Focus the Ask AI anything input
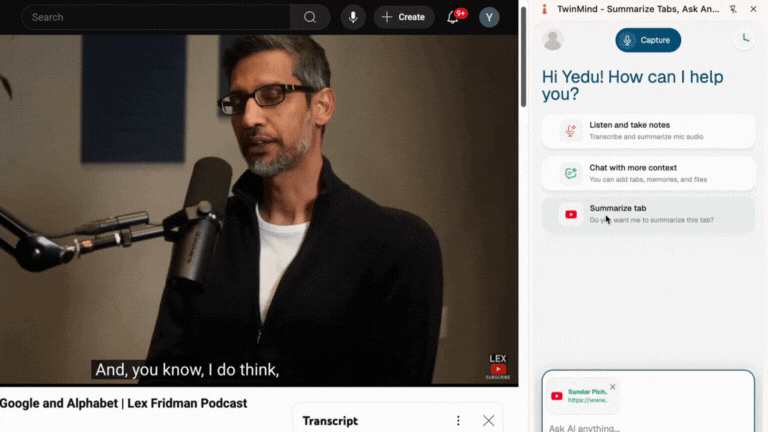This screenshot has height=432, width=768. (648, 428)
